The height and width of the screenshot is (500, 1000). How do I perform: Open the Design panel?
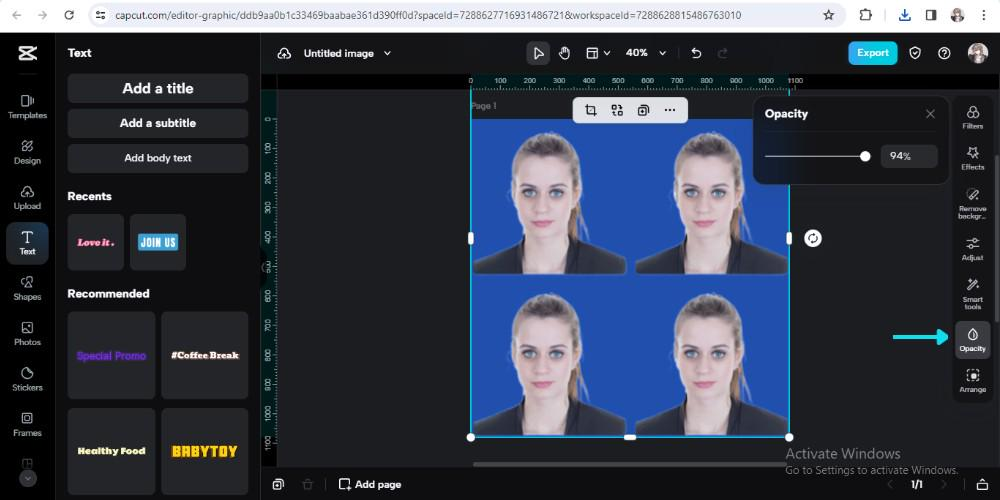pos(27,152)
